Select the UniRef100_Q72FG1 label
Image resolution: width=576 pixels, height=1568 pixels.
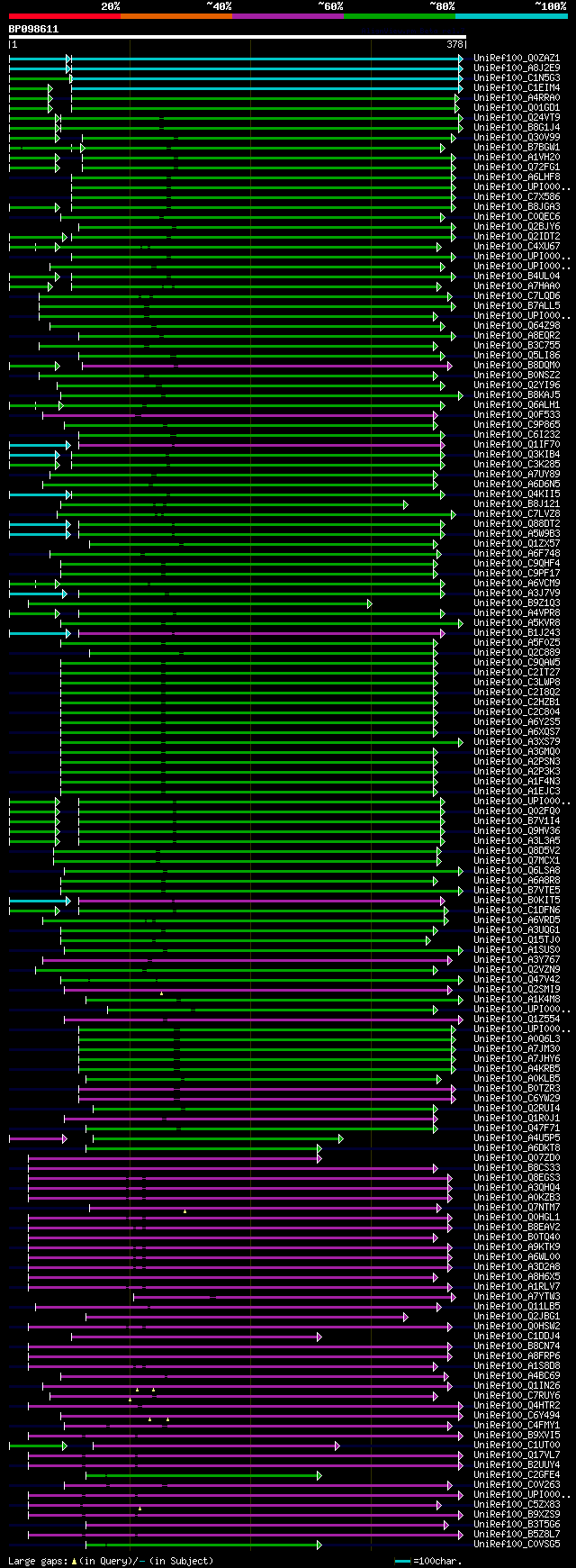(x=517, y=167)
